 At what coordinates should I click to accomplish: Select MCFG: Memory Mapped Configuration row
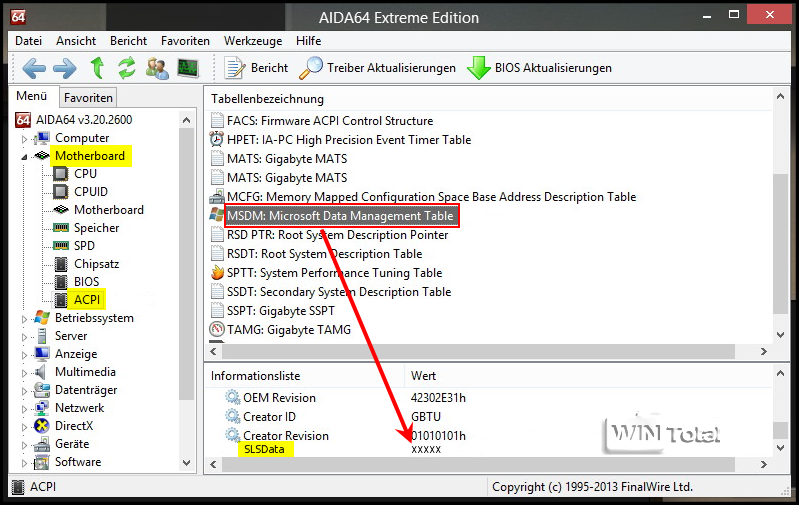pyautogui.click(x=431, y=197)
